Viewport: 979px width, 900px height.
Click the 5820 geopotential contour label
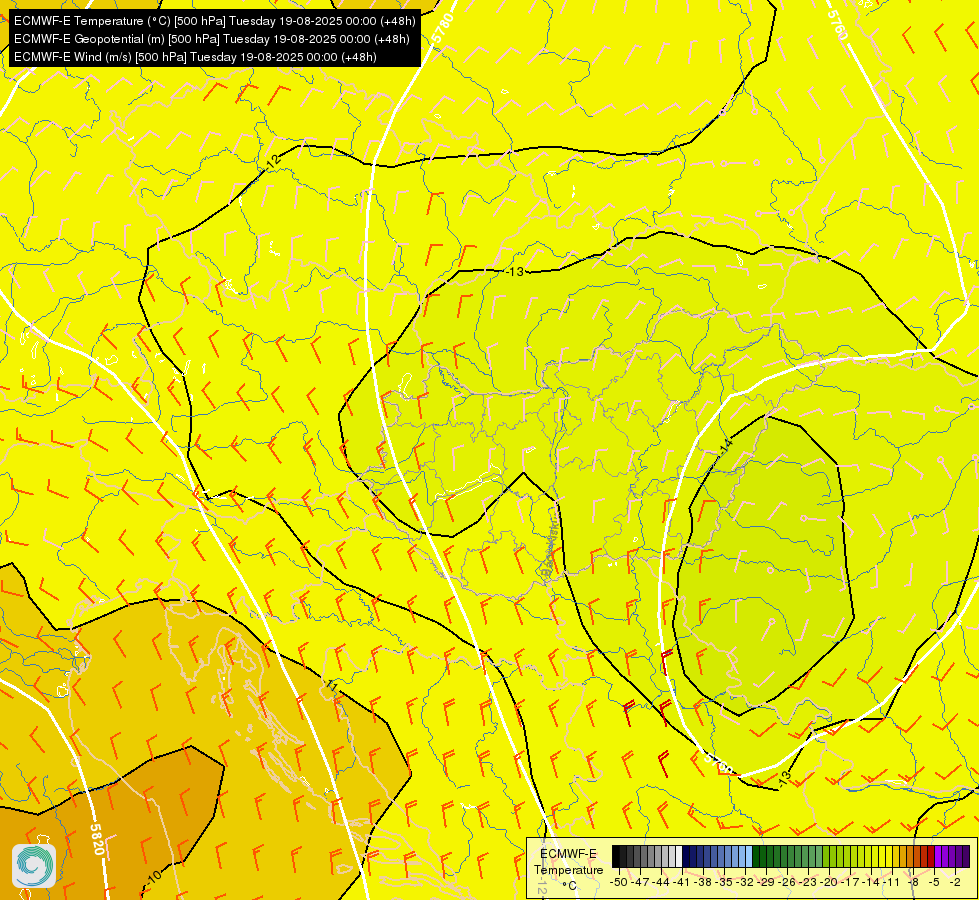click(x=97, y=839)
